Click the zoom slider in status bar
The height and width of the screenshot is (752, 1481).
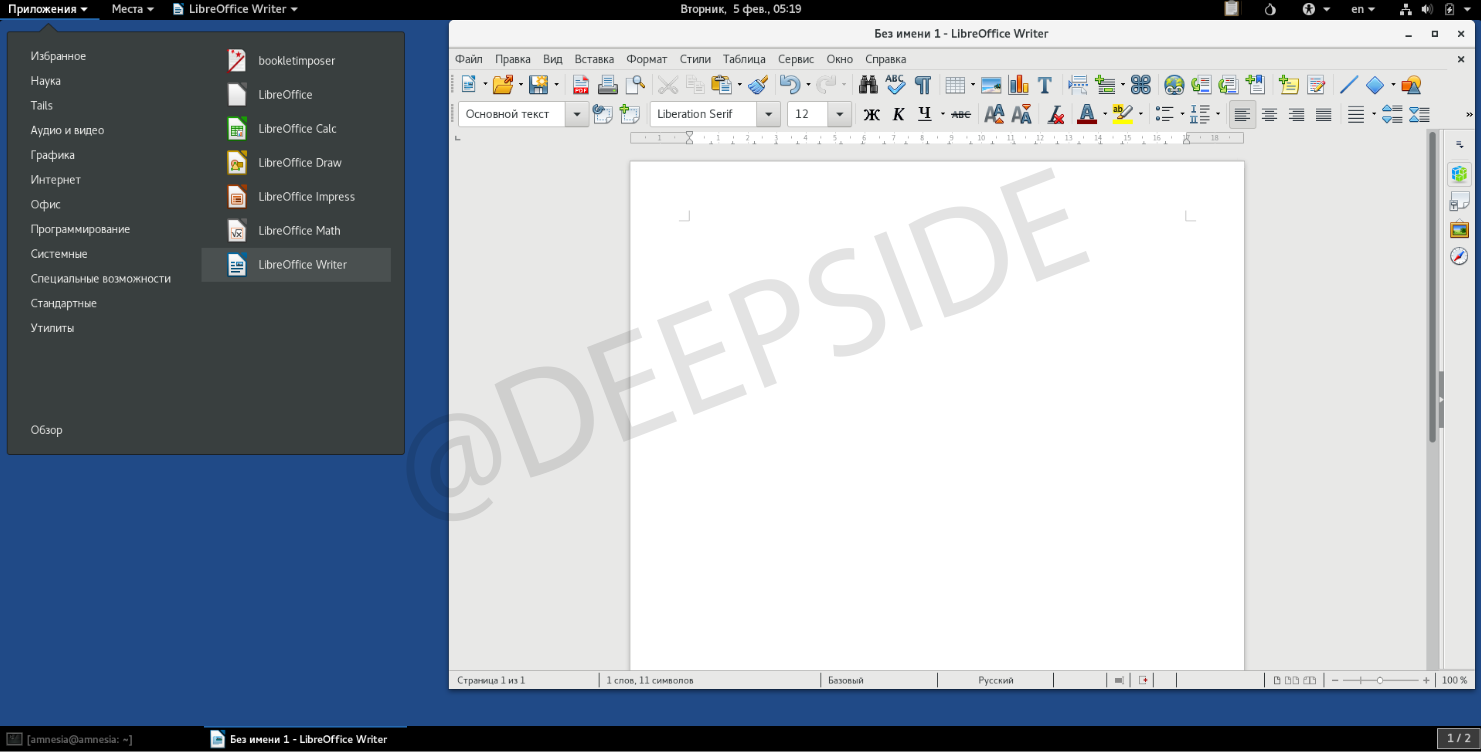pyautogui.click(x=1380, y=680)
